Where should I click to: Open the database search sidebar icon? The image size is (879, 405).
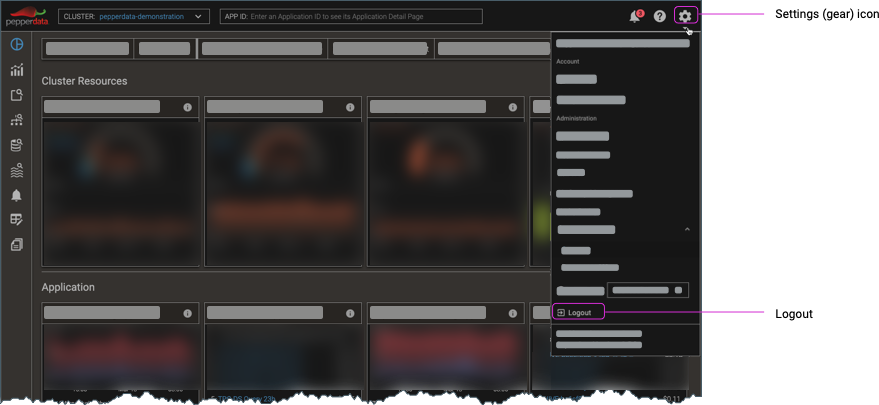(17, 145)
